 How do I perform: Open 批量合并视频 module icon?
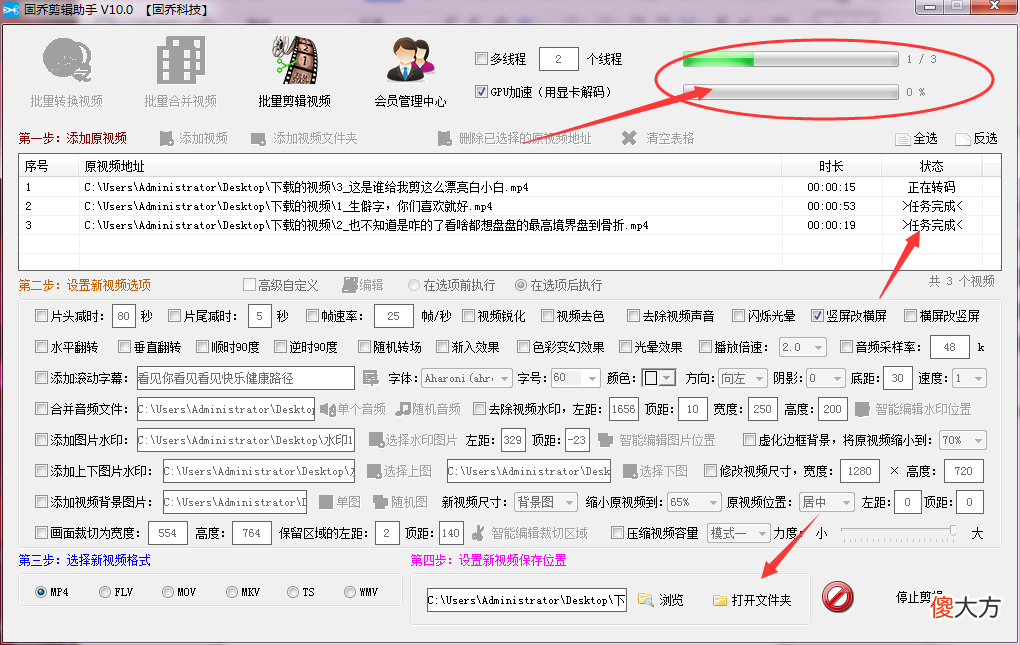[x=180, y=60]
